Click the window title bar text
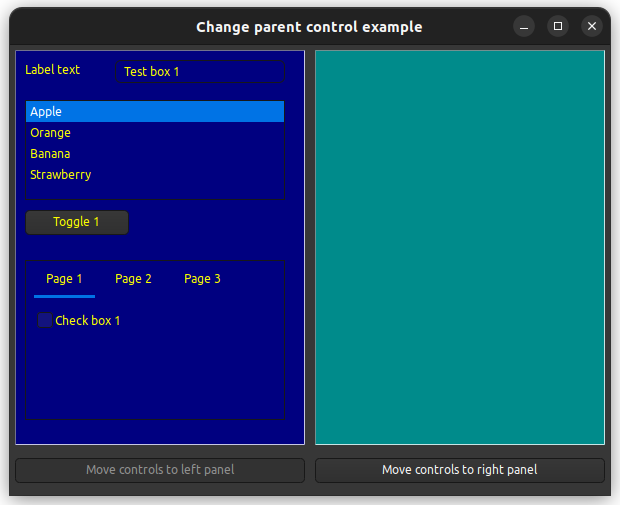620x505 pixels. click(x=309, y=27)
